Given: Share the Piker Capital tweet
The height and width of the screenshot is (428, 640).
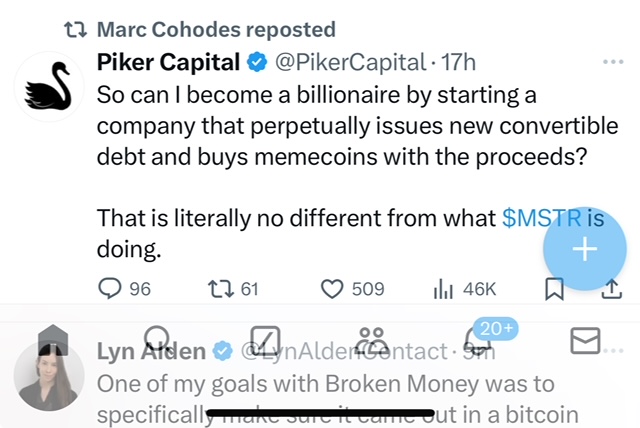Looking at the screenshot, I should pos(610,289).
